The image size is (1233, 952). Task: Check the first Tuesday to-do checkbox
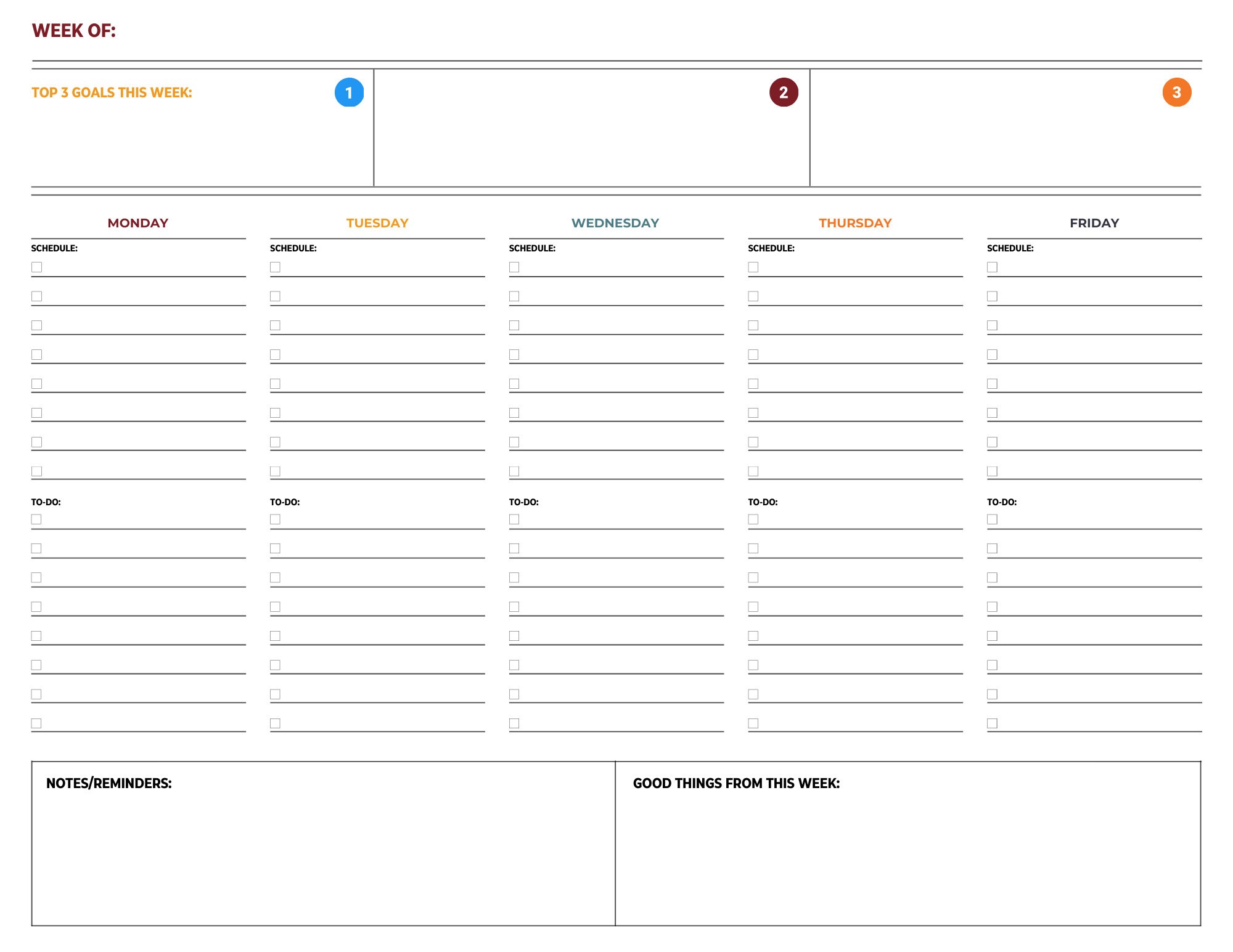(276, 521)
